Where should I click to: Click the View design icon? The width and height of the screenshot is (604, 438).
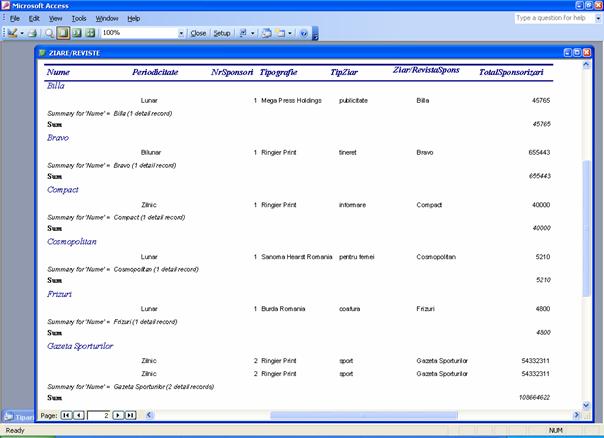coord(12,33)
